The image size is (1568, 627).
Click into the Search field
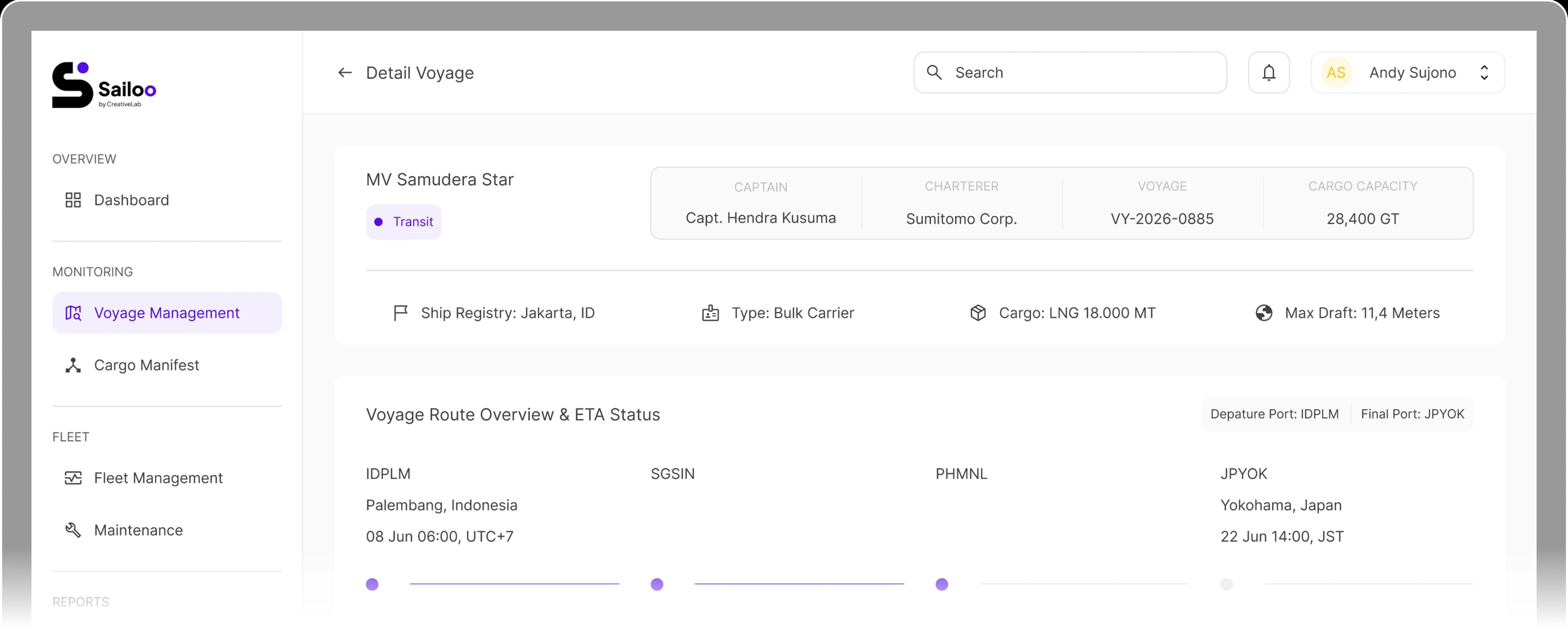click(x=1070, y=72)
